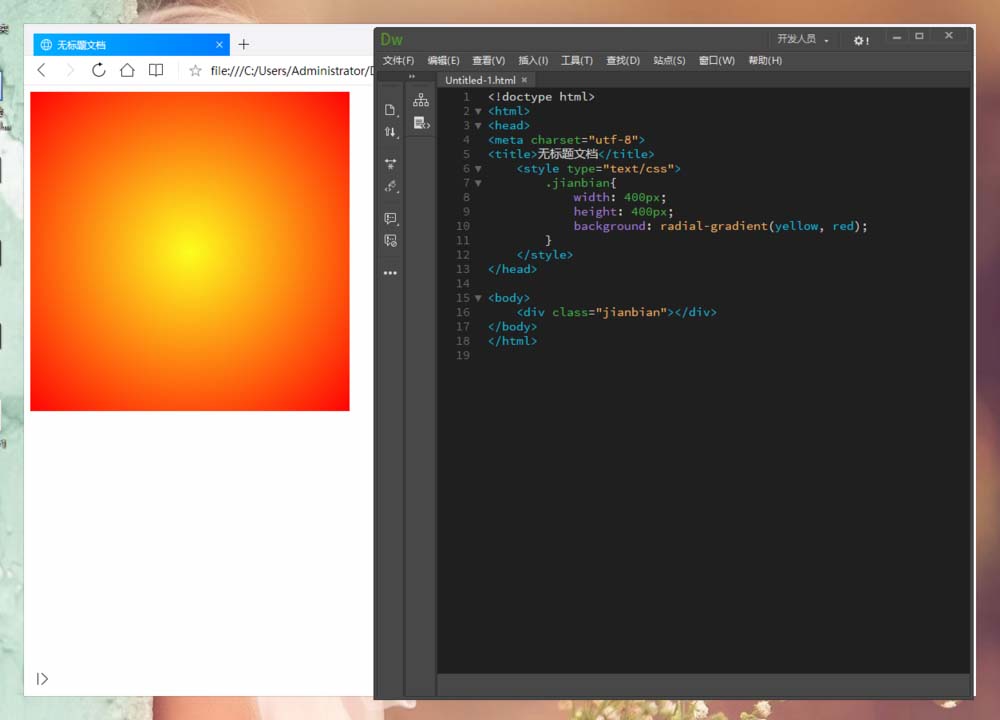Toggle the browser reading view book icon
The height and width of the screenshot is (720, 1000).
coord(156,70)
